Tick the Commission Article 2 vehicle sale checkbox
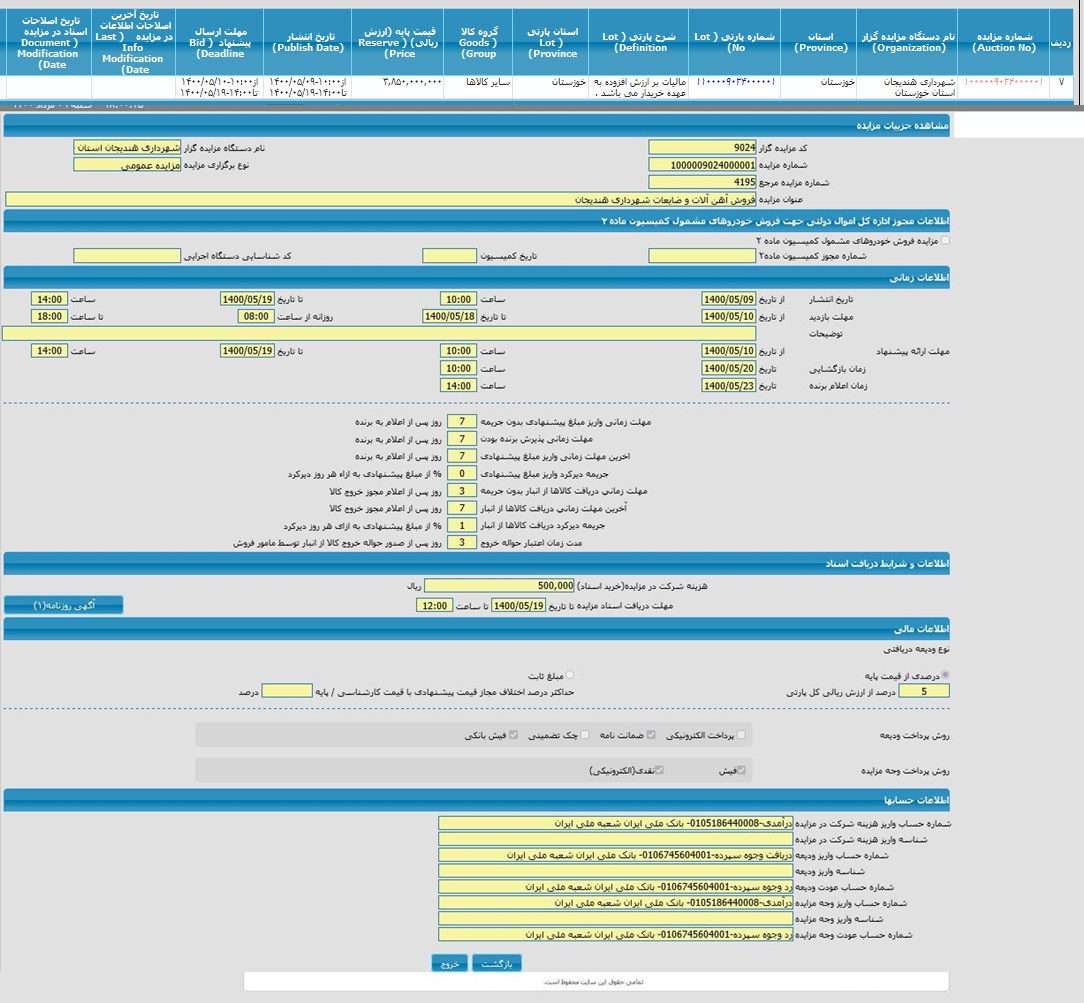 [946, 240]
